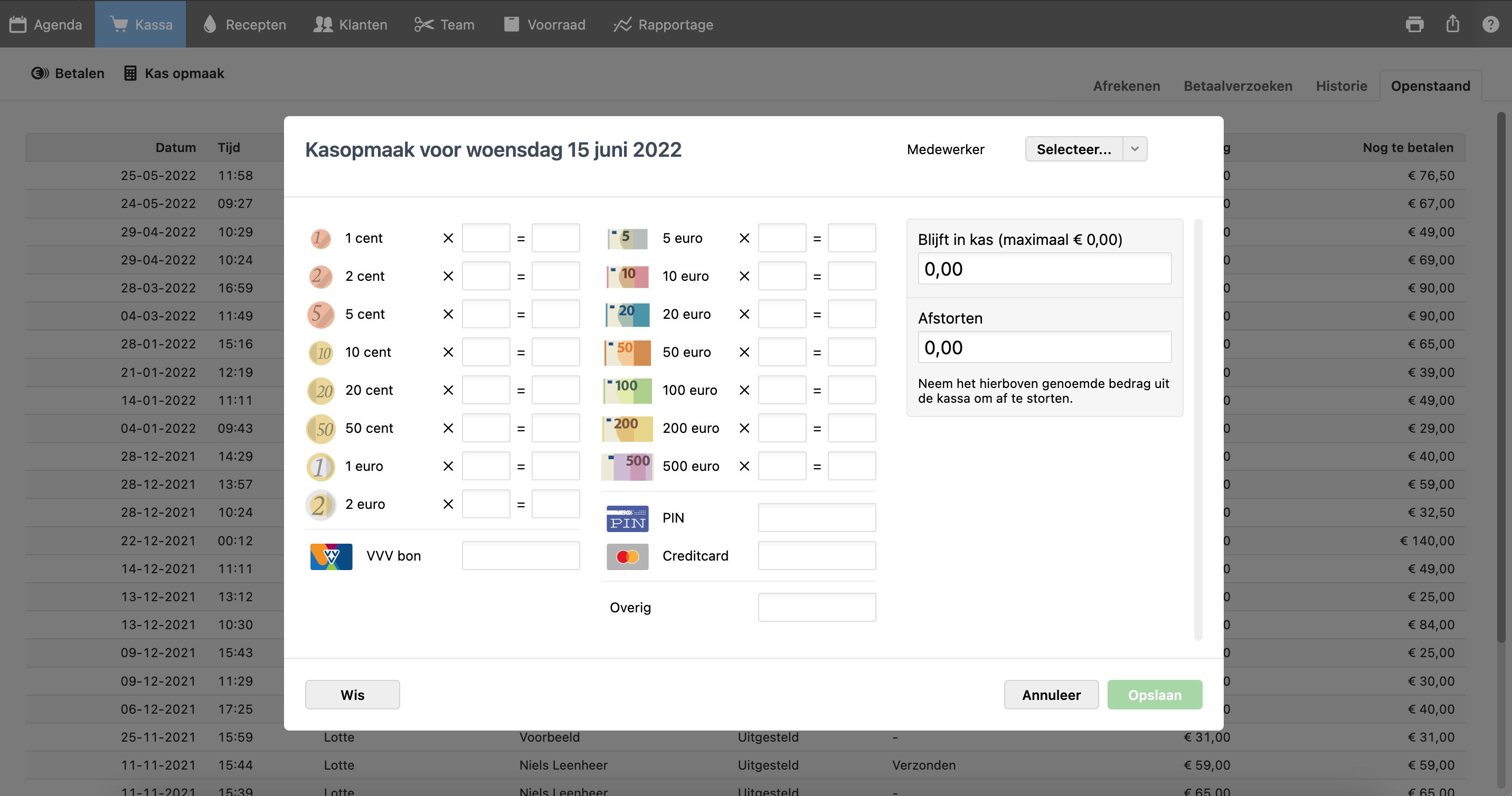Click the PIN card icon
This screenshot has height=796, width=1512.
(627, 518)
